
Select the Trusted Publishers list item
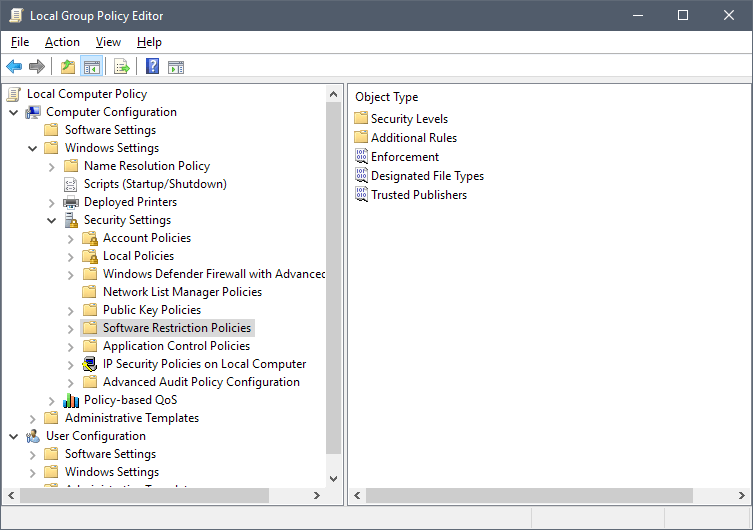[419, 195]
